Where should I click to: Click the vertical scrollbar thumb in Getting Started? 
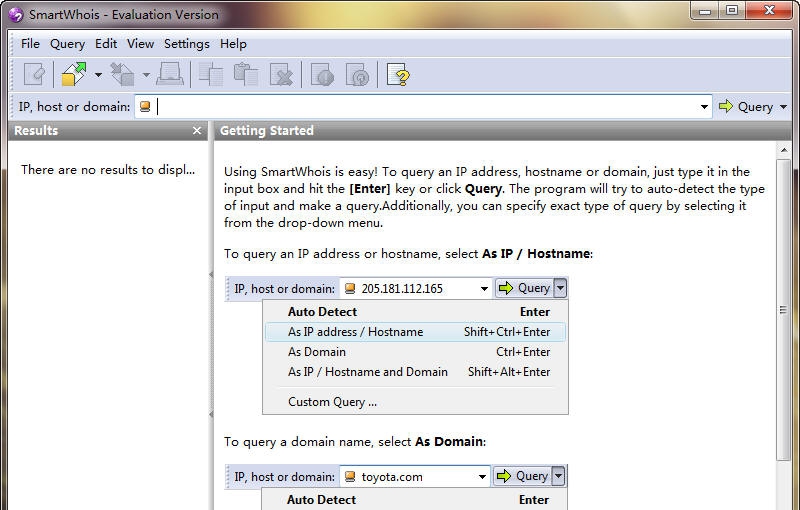tap(784, 310)
